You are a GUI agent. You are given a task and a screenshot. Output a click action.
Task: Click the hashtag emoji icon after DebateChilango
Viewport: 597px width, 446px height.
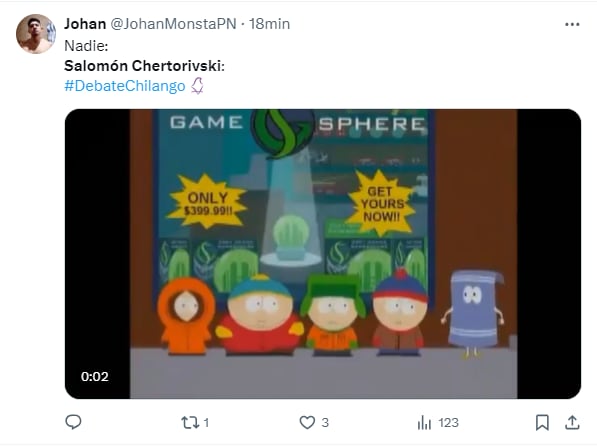pyautogui.click(x=197, y=86)
